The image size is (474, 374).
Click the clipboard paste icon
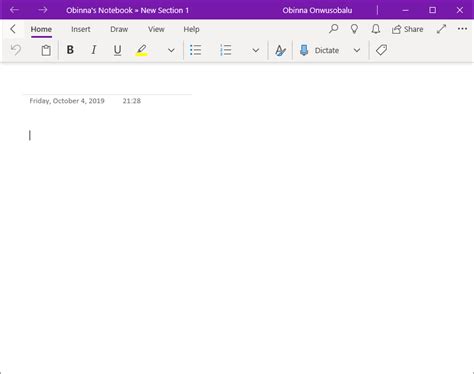(x=46, y=50)
